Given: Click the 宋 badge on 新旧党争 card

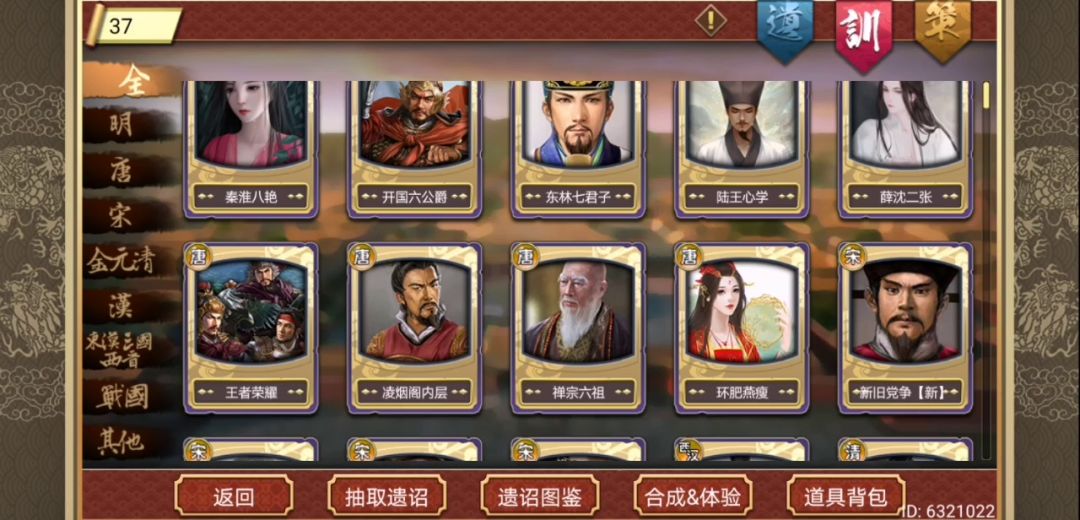Looking at the screenshot, I should click(x=851, y=257).
